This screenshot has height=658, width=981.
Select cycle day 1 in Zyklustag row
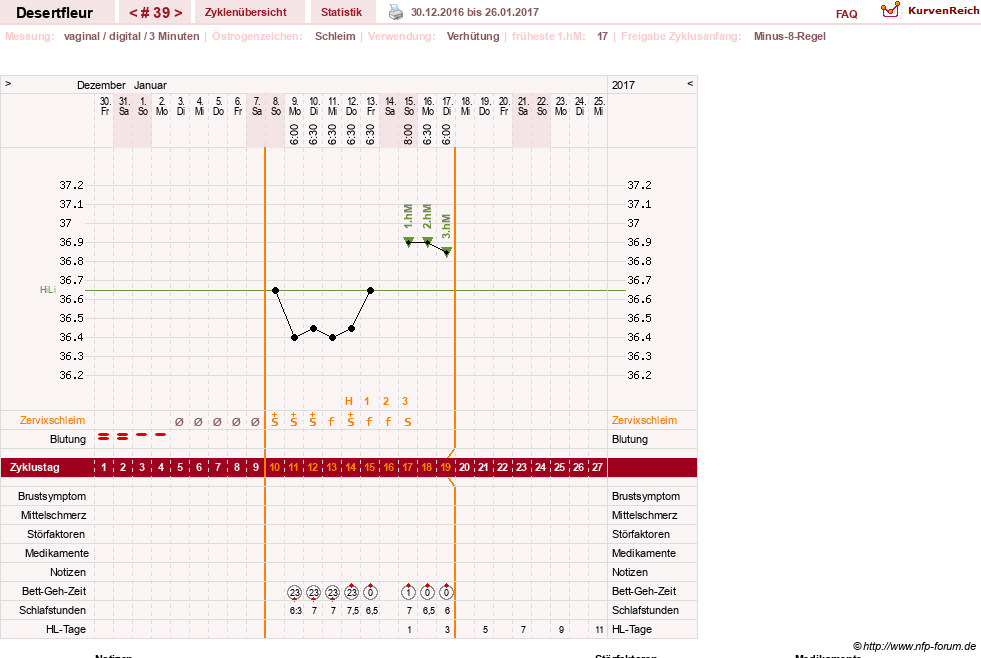[x=104, y=467]
